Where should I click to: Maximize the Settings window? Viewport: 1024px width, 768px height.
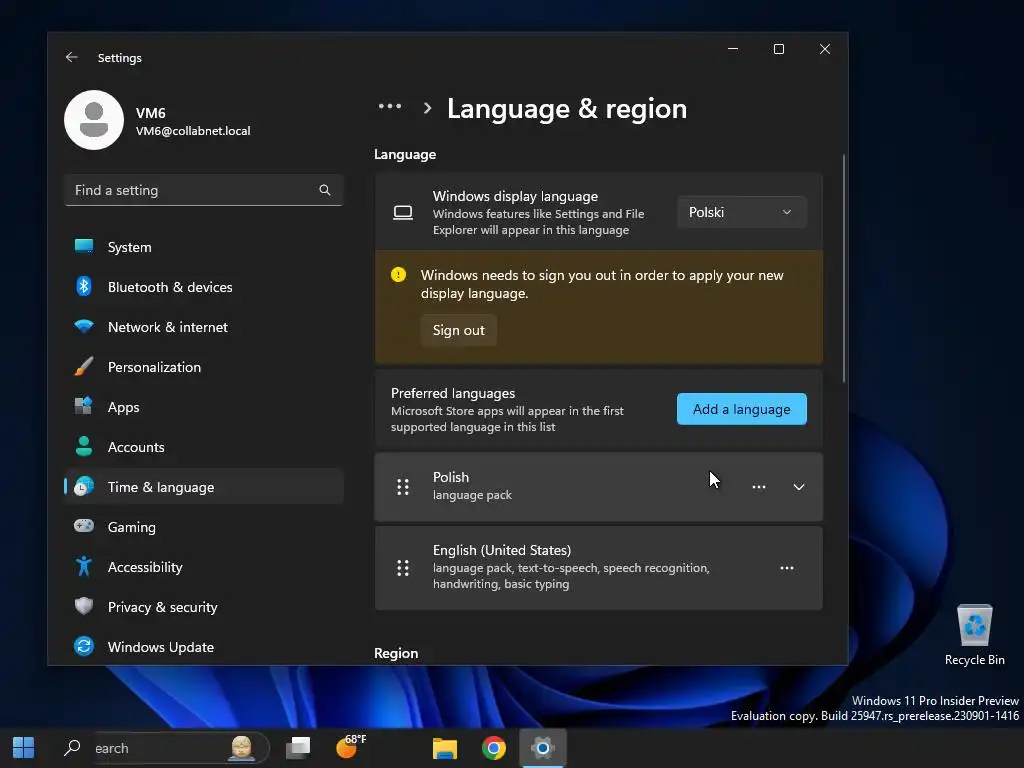tap(778, 49)
